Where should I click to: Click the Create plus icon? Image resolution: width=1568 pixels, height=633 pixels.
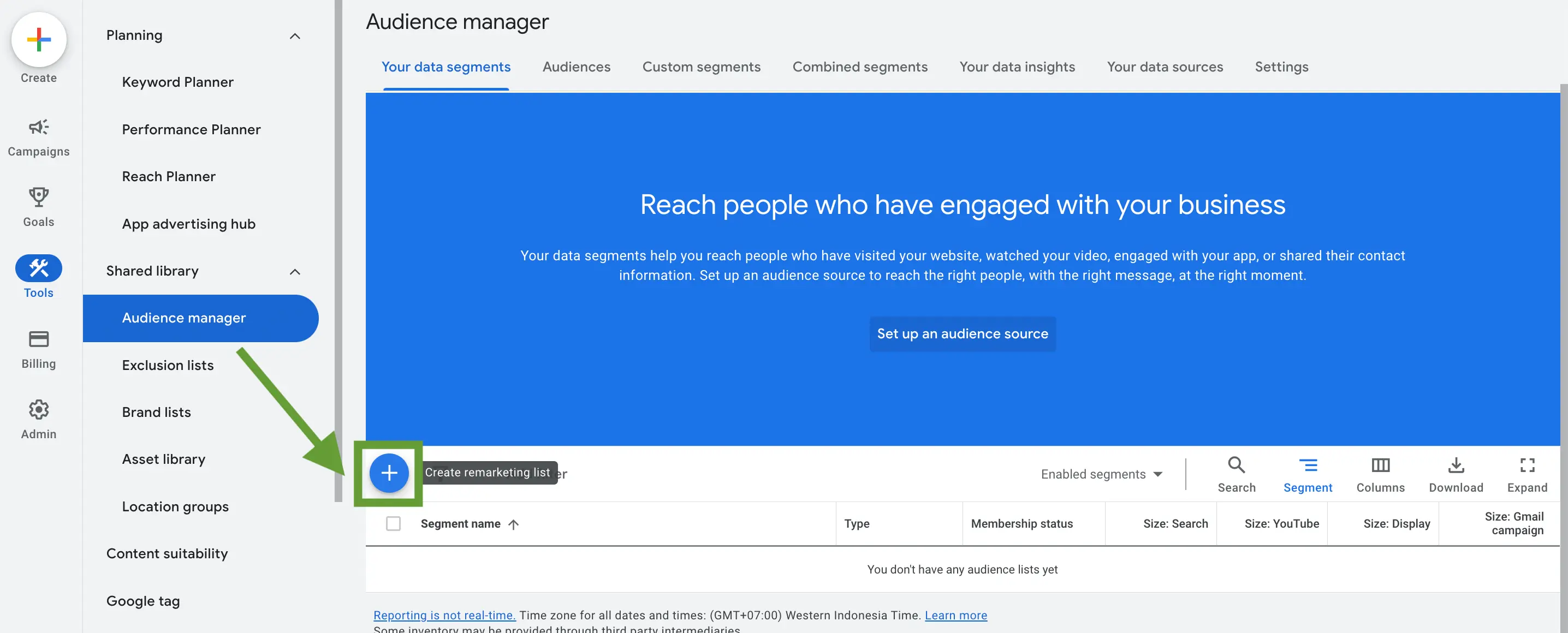pyautogui.click(x=38, y=39)
